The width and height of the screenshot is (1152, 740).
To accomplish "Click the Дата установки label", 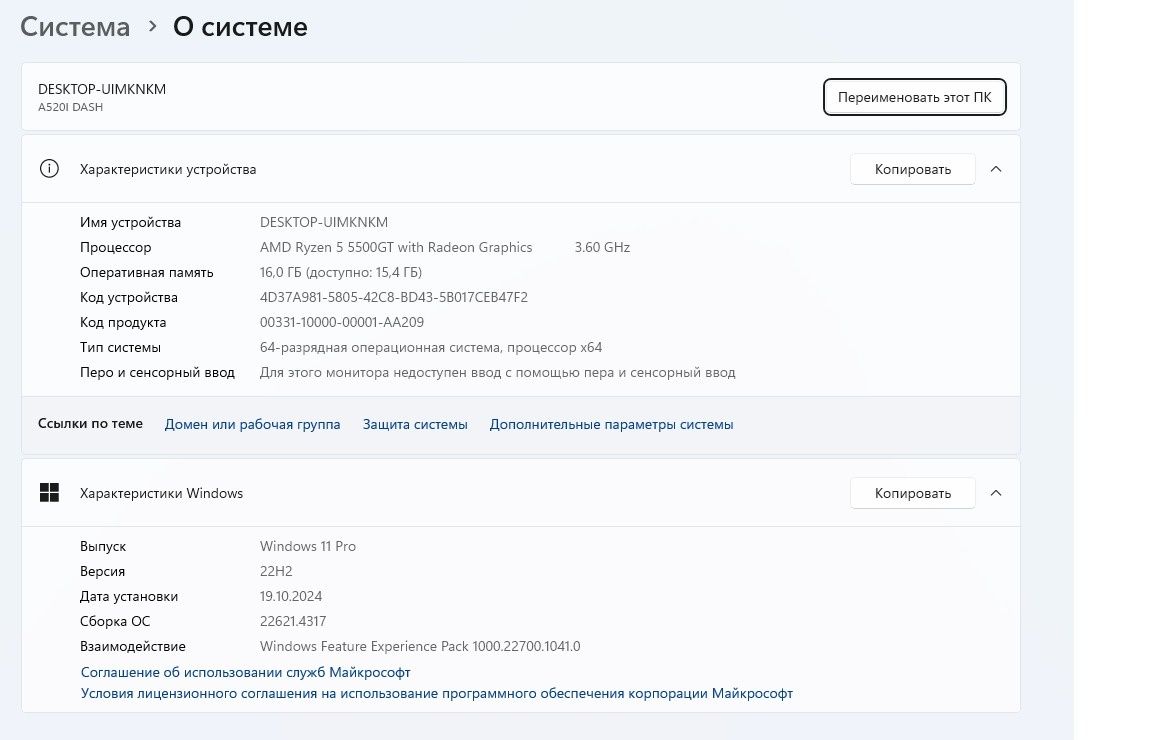I will click(x=129, y=596).
